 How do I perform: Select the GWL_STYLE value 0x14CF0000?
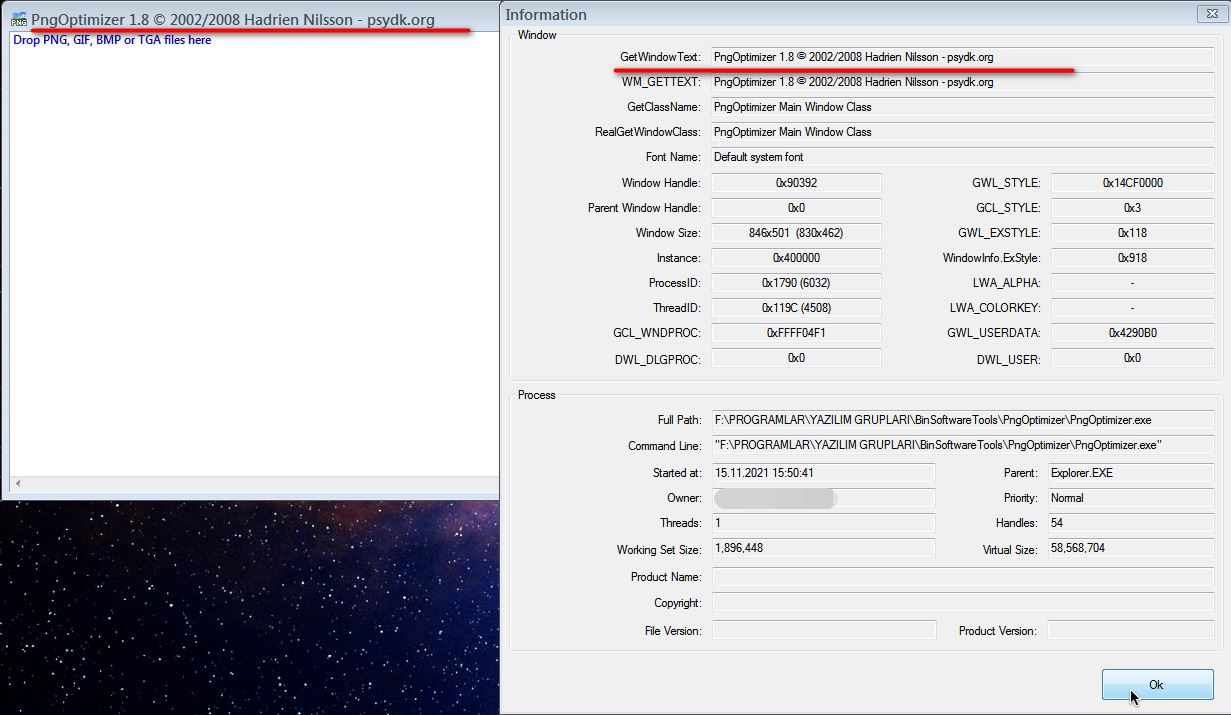(x=1132, y=183)
